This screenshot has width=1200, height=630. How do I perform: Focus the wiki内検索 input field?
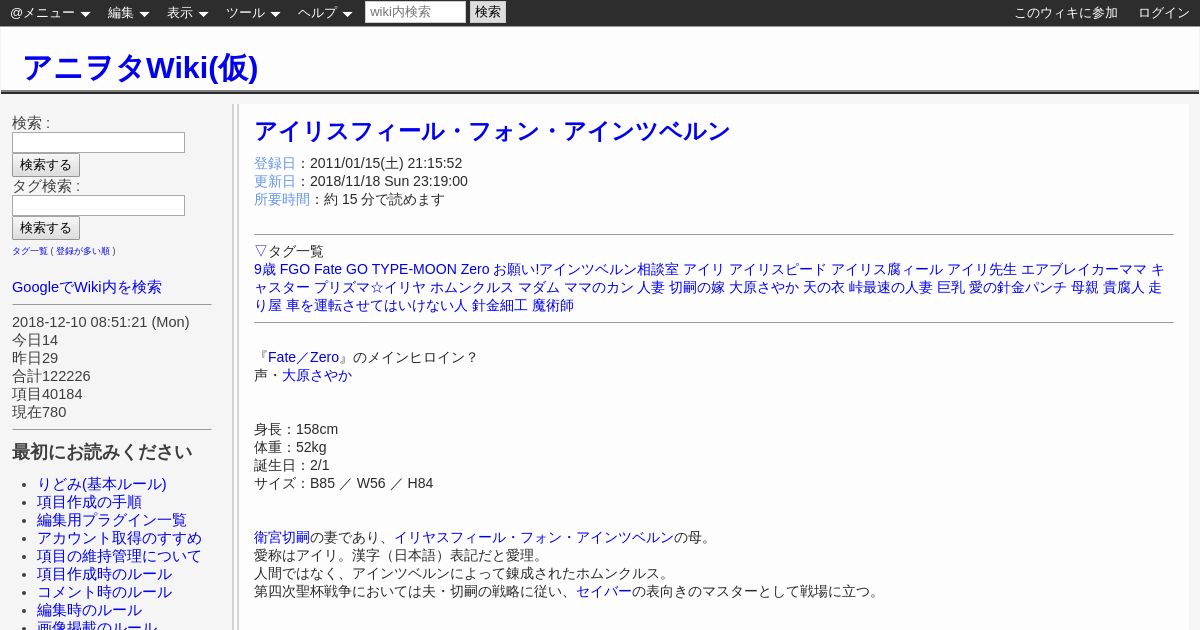coord(415,12)
